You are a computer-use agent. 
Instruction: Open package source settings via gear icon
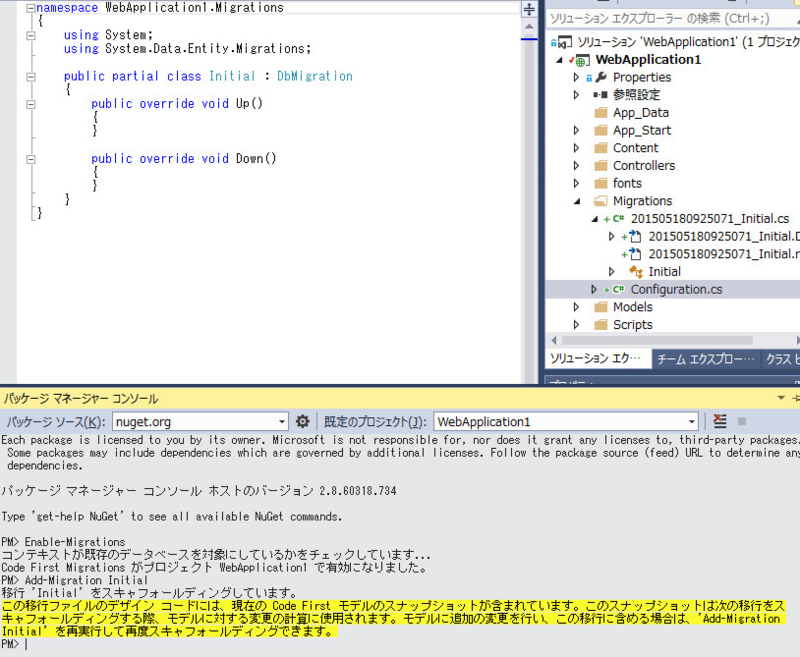(x=302, y=421)
